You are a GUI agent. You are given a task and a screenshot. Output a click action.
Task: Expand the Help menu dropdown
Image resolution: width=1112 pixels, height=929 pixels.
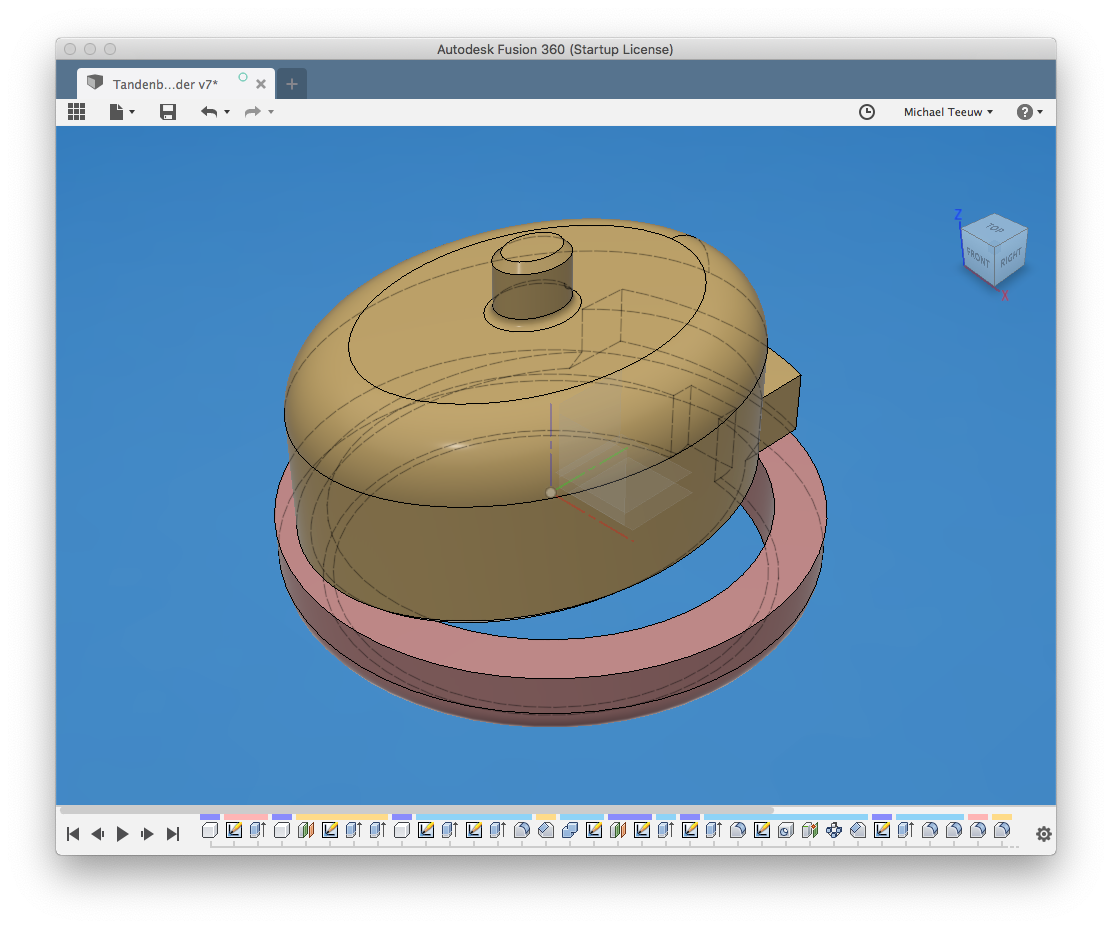(x=1030, y=112)
